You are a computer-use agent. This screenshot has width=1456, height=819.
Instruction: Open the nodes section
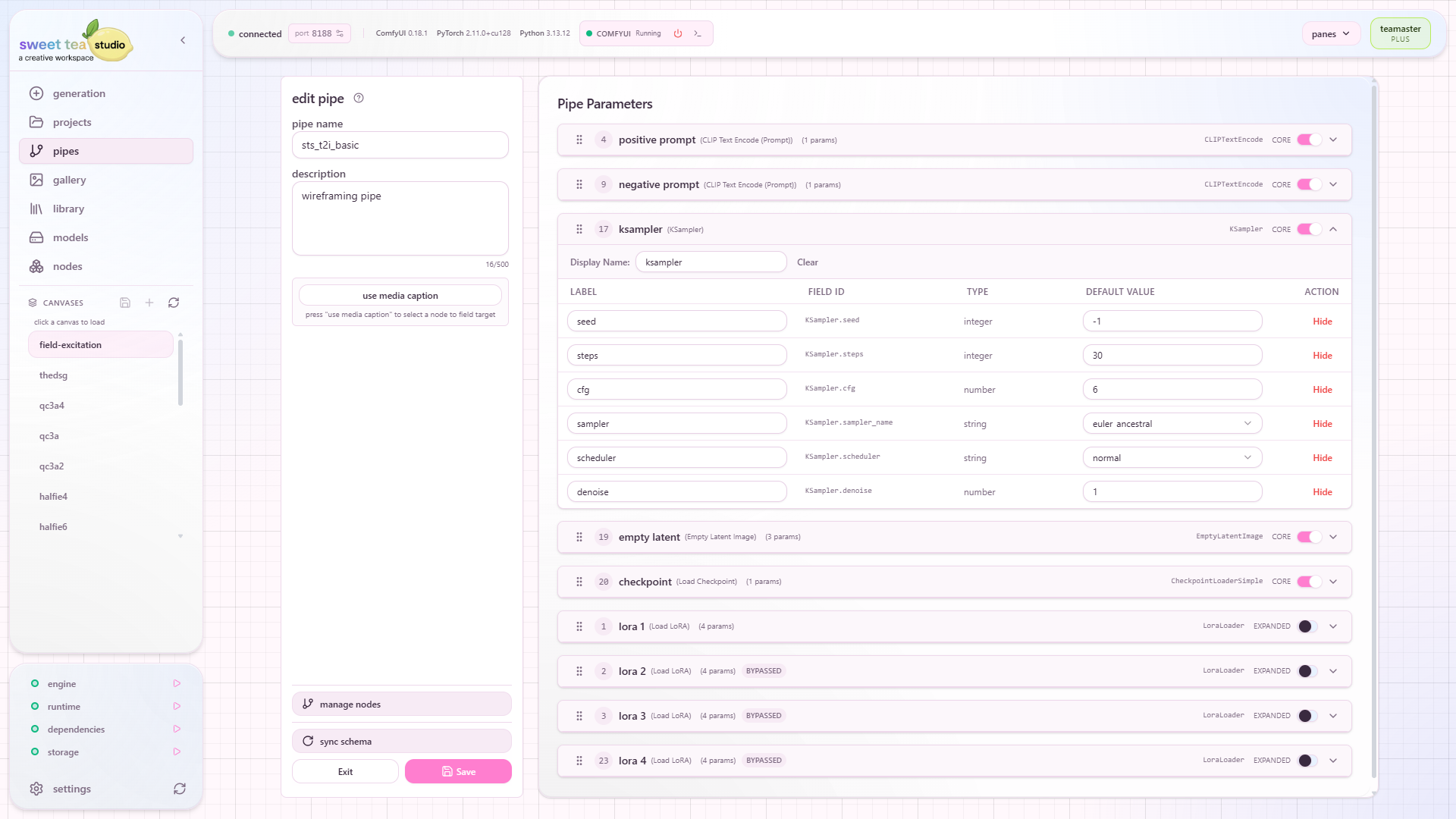[x=67, y=266]
